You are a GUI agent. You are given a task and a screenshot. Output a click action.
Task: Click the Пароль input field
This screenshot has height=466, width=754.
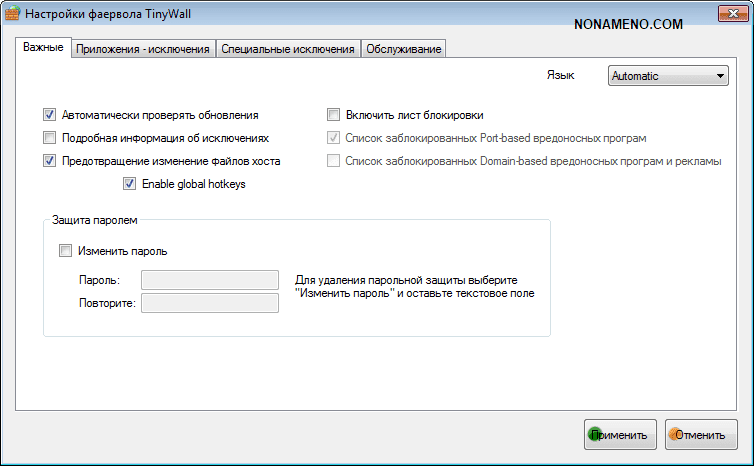pyautogui.click(x=210, y=280)
